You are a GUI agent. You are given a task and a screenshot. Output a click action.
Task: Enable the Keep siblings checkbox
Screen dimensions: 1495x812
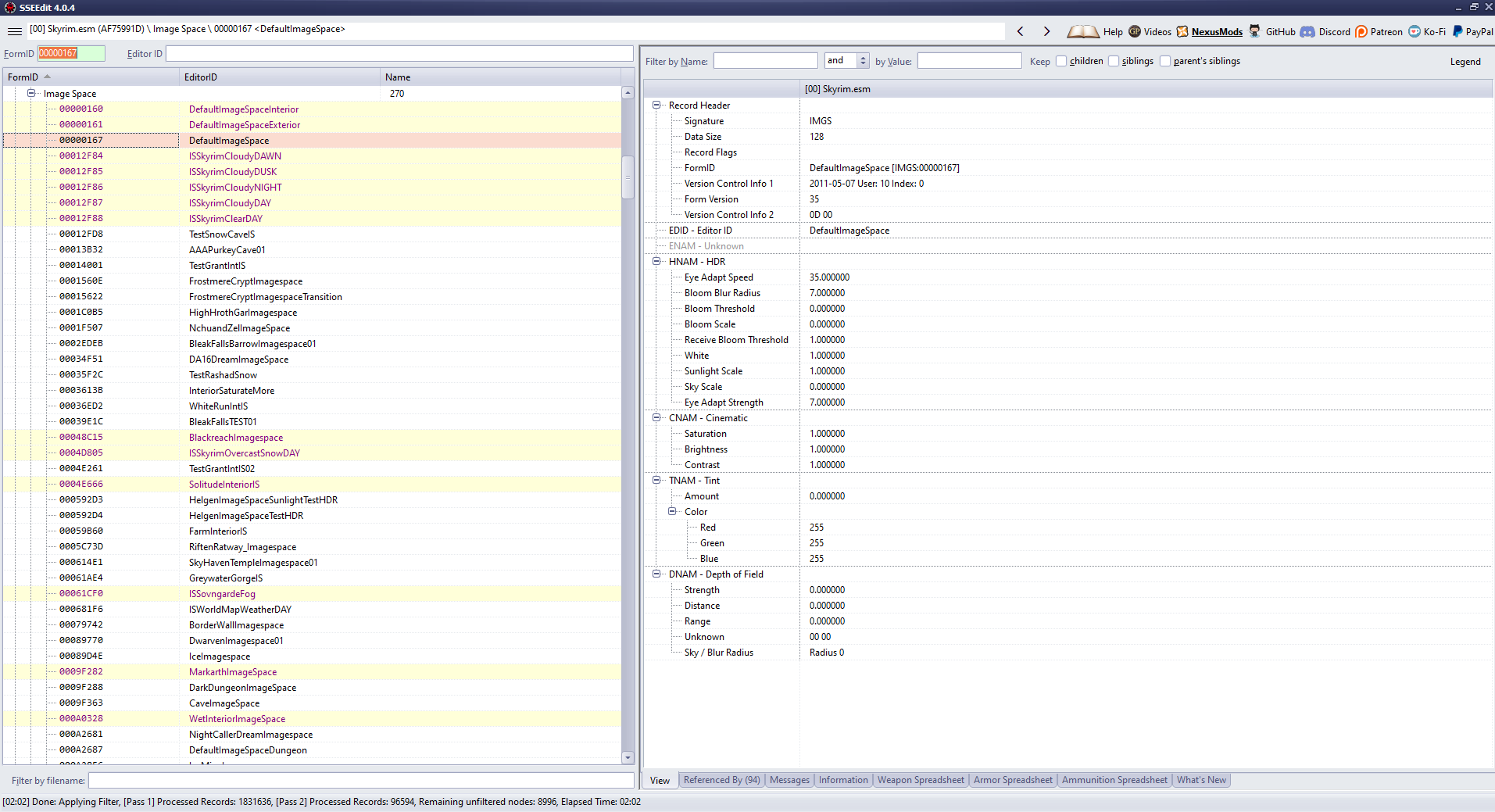pyautogui.click(x=1114, y=61)
